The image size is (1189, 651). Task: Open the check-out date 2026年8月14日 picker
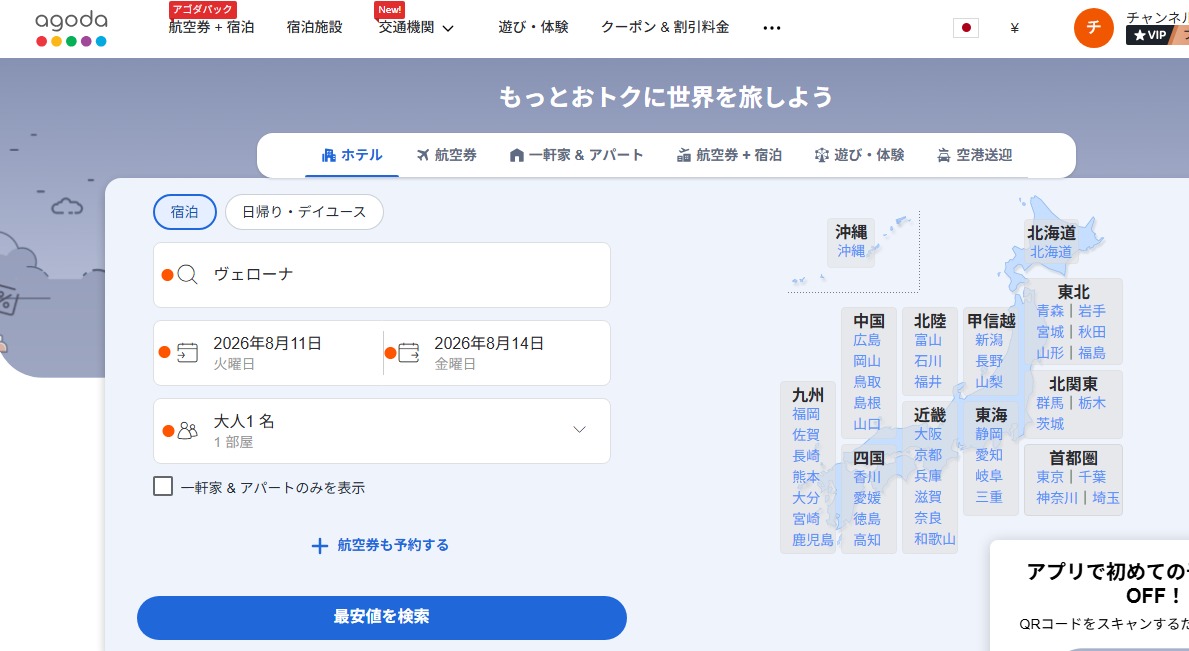point(497,352)
